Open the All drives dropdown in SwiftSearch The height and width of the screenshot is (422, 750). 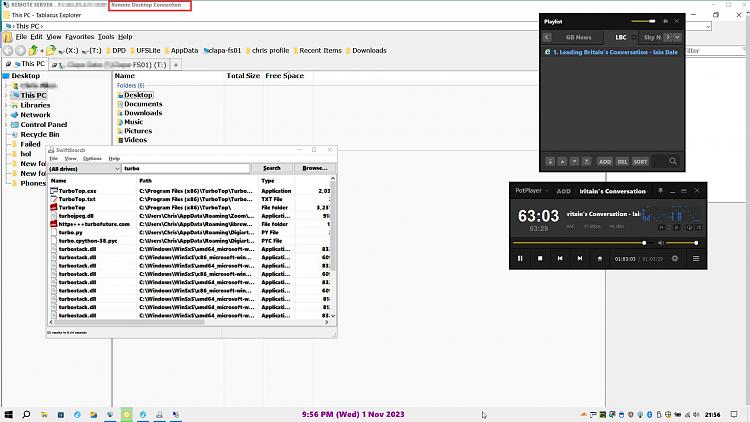84,169
